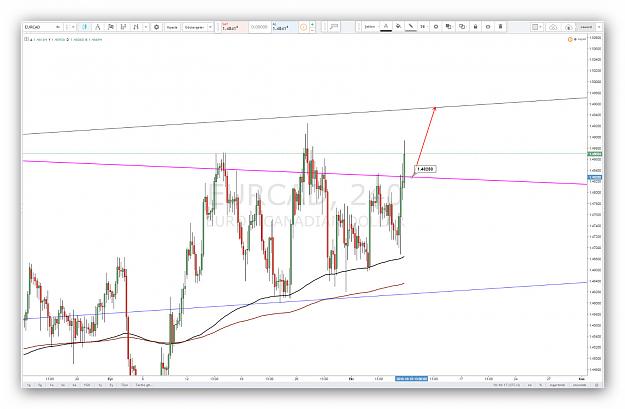Viewport: 625px width, 409px height.
Task: Click the stacked-squares icon left of the clone icon
Action: tap(448, 27)
